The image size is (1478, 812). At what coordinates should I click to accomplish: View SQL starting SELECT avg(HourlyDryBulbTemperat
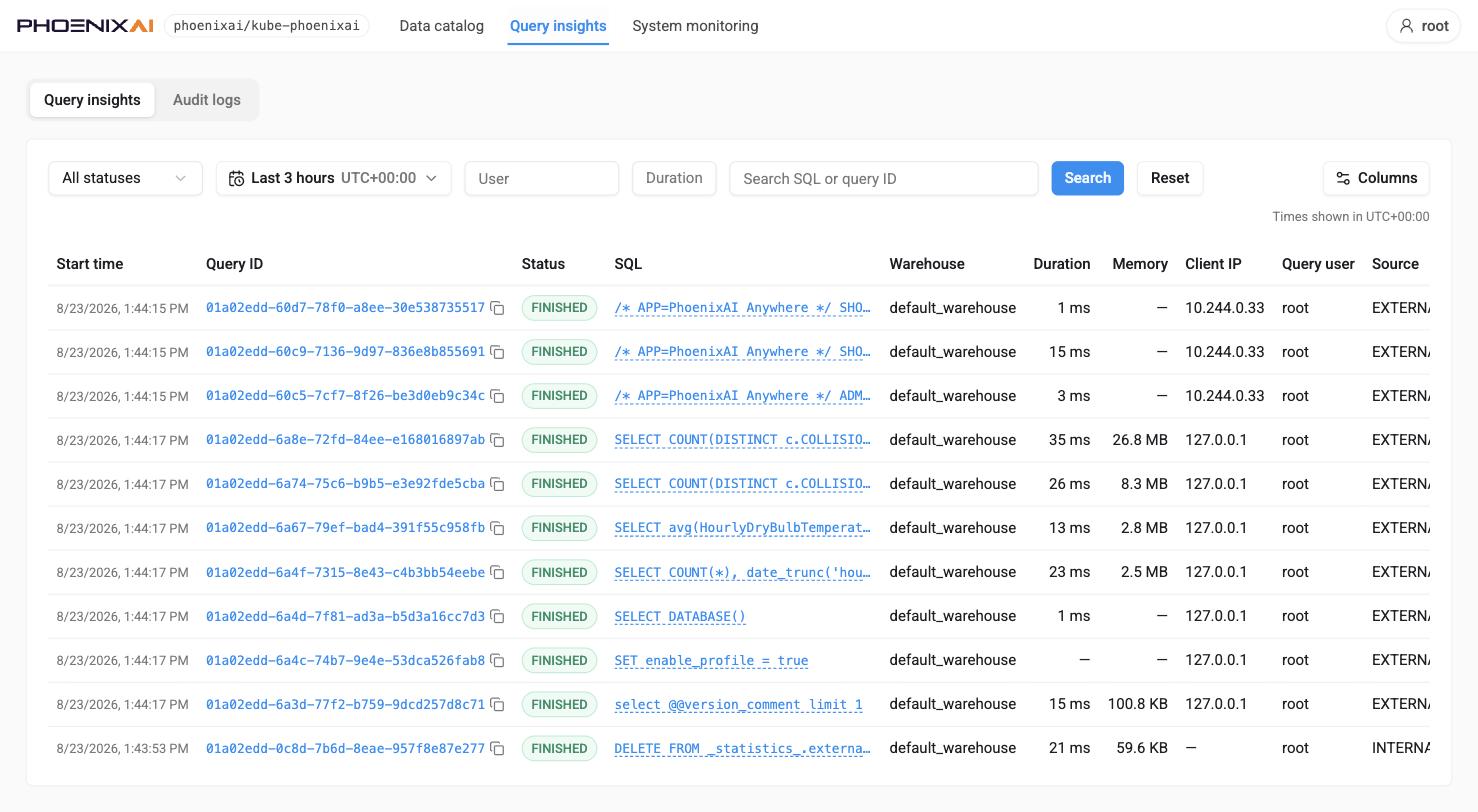click(x=742, y=528)
